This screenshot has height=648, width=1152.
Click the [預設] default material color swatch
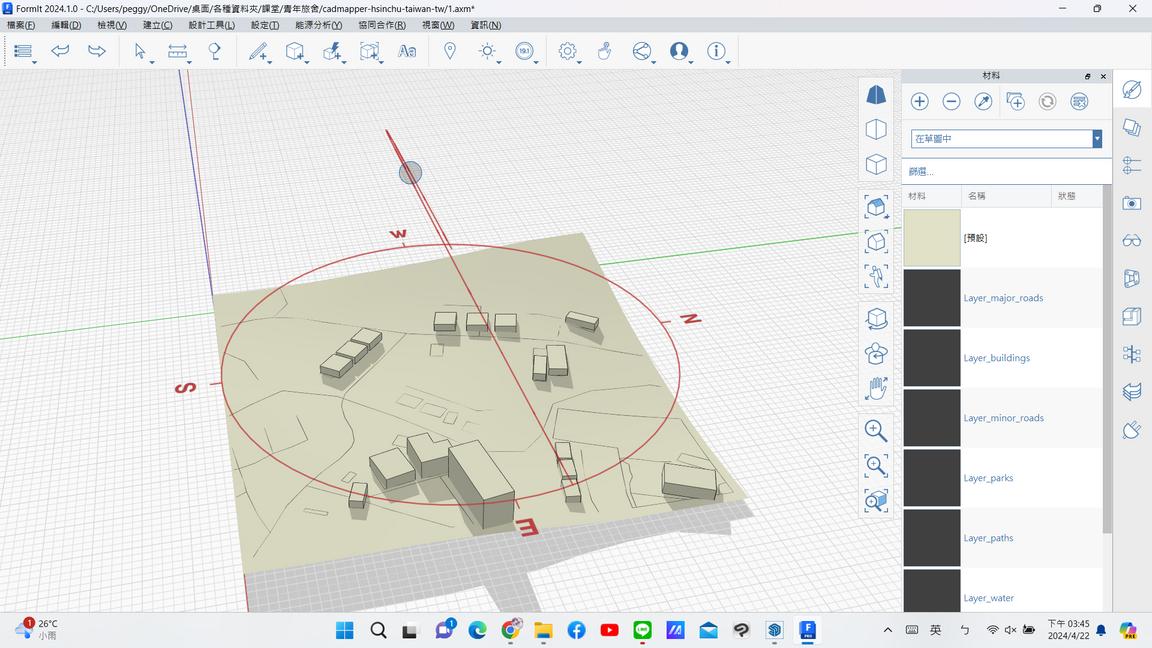pos(932,238)
